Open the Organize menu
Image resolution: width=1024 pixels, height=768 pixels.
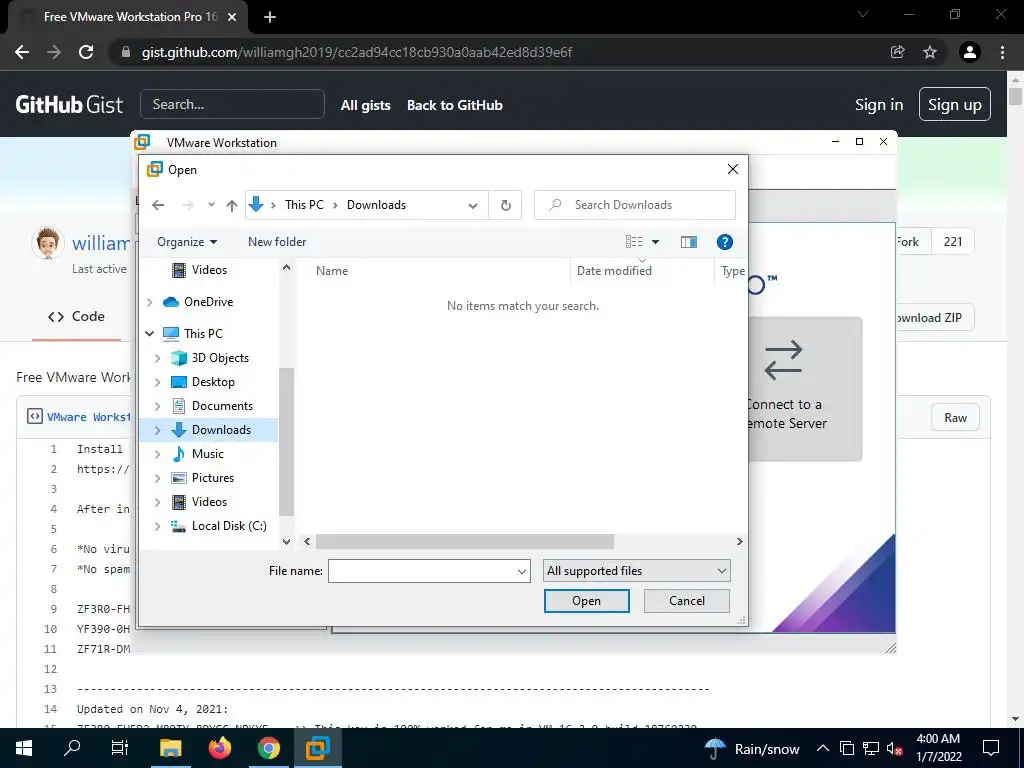(x=187, y=242)
